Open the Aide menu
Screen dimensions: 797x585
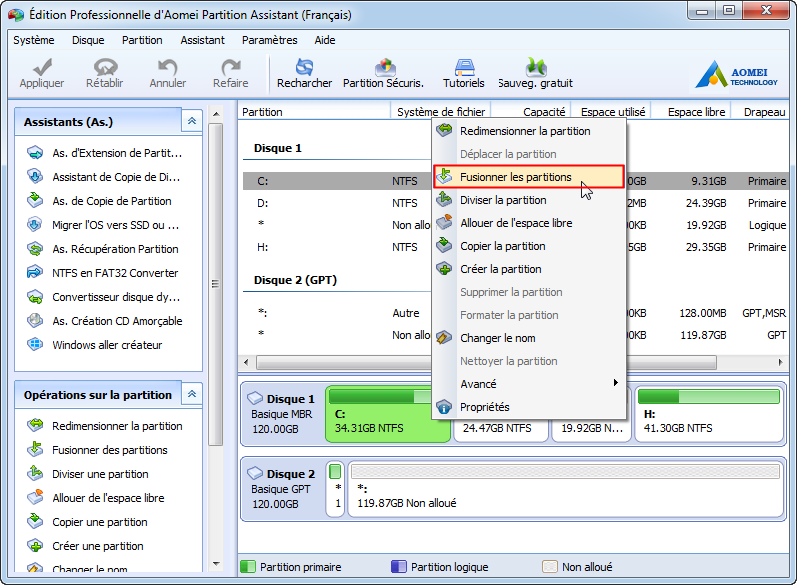[325, 40]
